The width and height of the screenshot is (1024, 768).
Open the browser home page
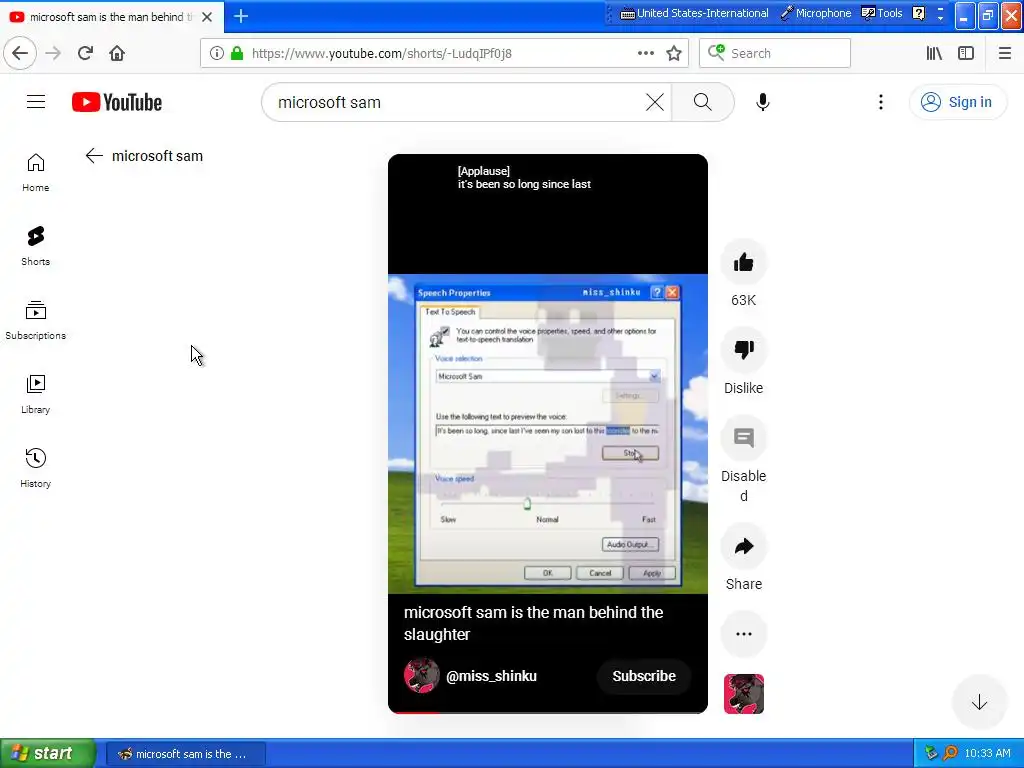117,53
